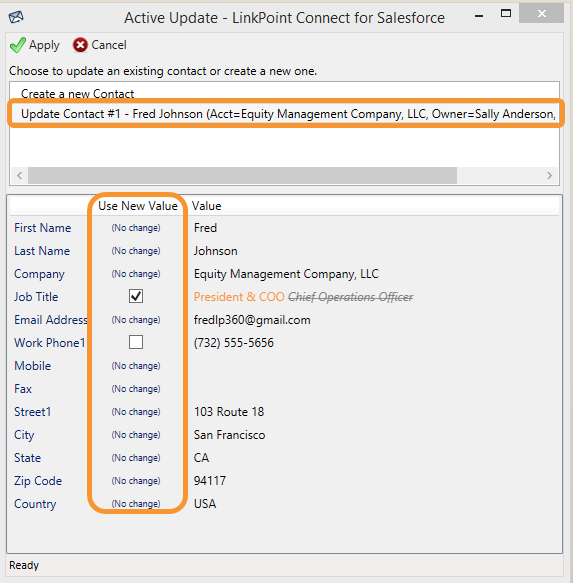Click the Ready status bar text
Image resolution: width=573 pixels, height=583 pixels.
24,566
